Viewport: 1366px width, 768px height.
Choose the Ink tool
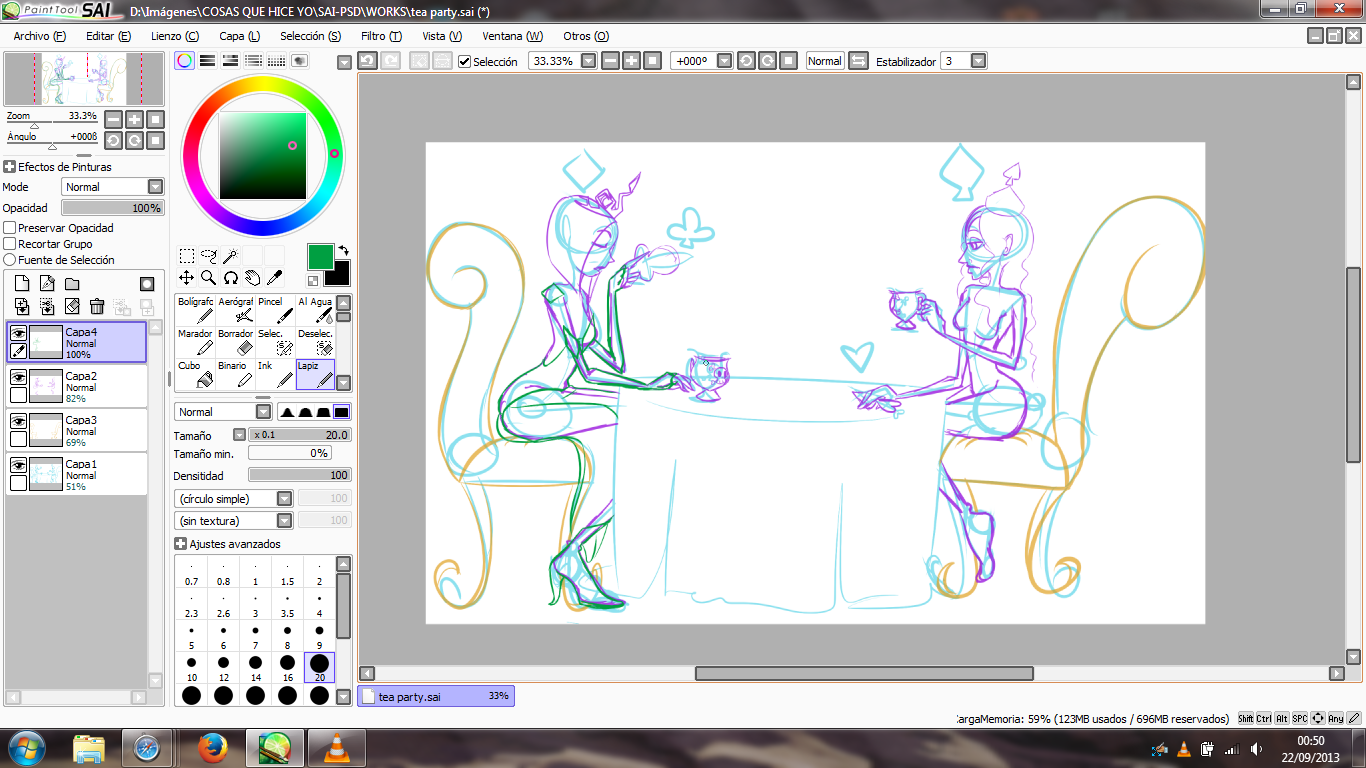coord(275,374)
